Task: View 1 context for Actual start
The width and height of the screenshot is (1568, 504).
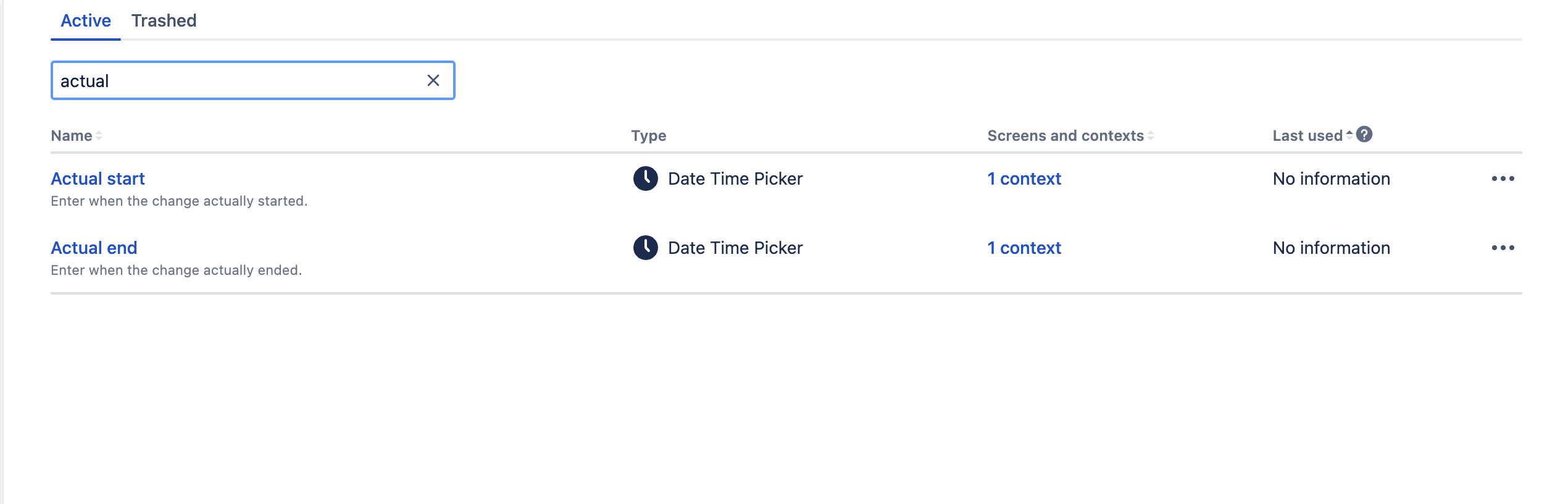Action: pyautogui.click(x=1024, y=178)
